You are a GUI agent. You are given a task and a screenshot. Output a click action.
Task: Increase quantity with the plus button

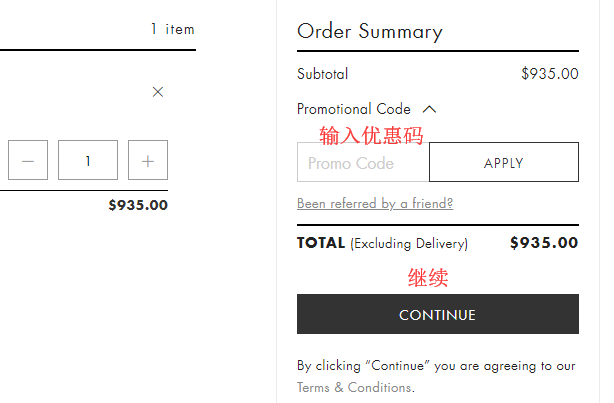point(148,160)
